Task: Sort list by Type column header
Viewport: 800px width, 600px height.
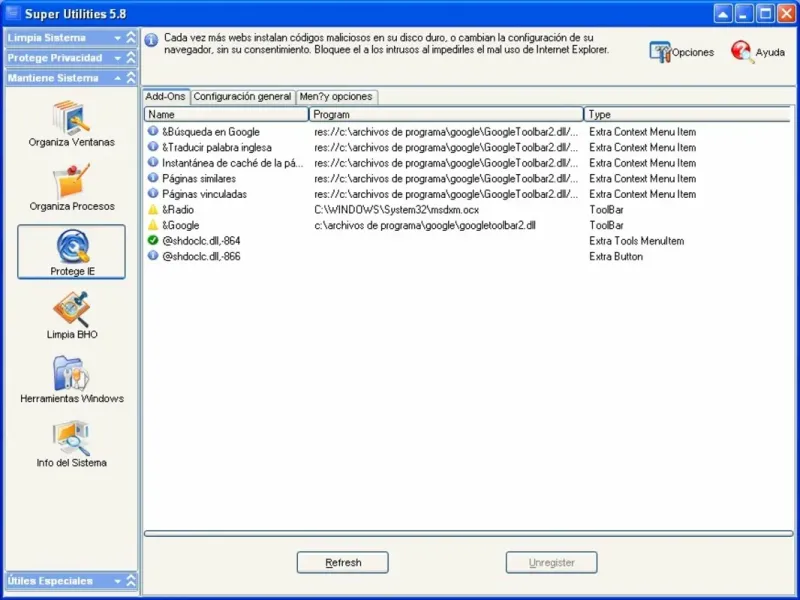Action: [687, 114]
